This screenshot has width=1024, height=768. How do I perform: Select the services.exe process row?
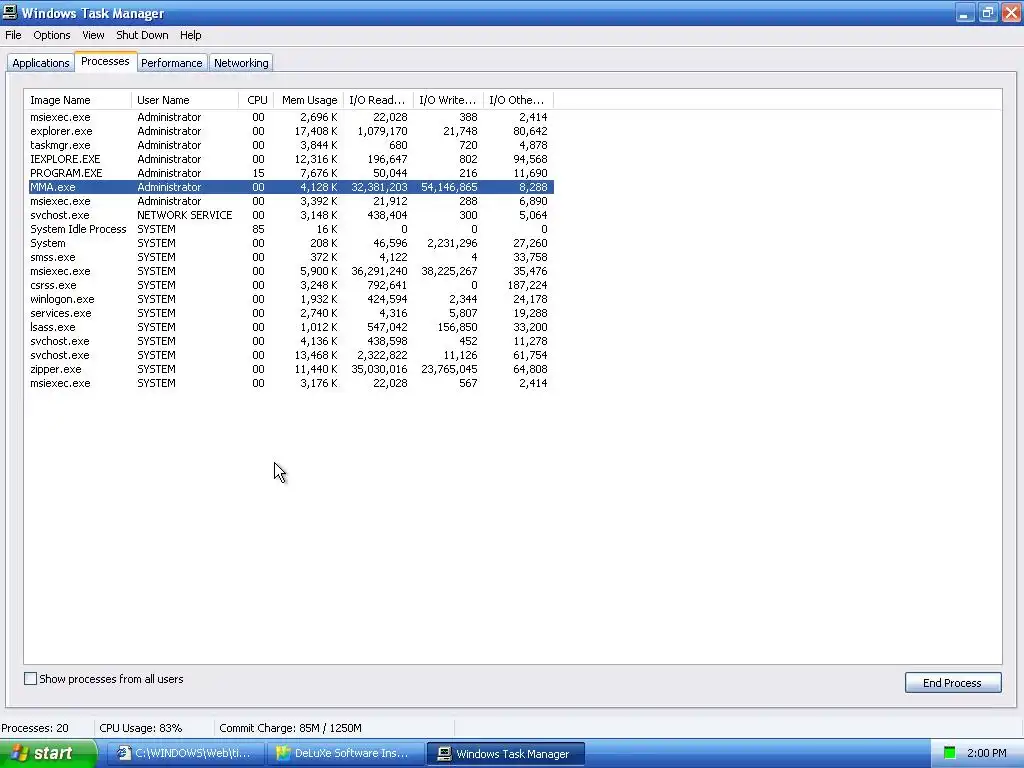pos(289,313)
